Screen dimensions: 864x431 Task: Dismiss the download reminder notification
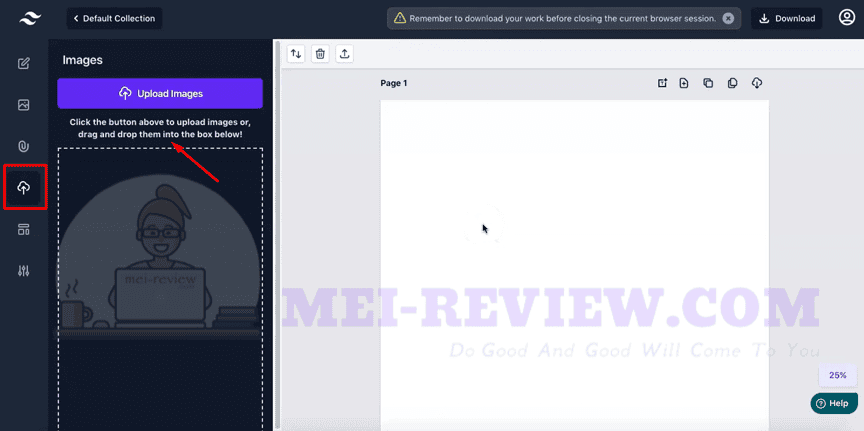coord(728,18)
